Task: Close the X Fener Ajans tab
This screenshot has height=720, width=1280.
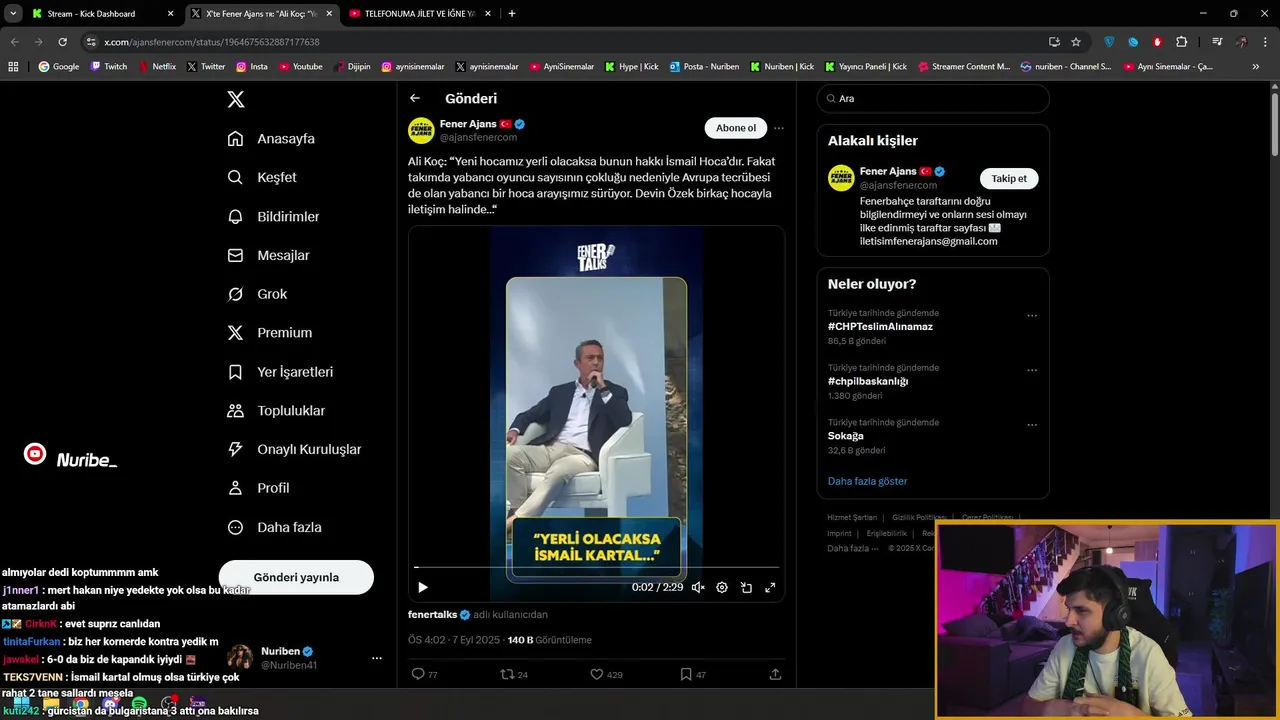Action: 329,14
